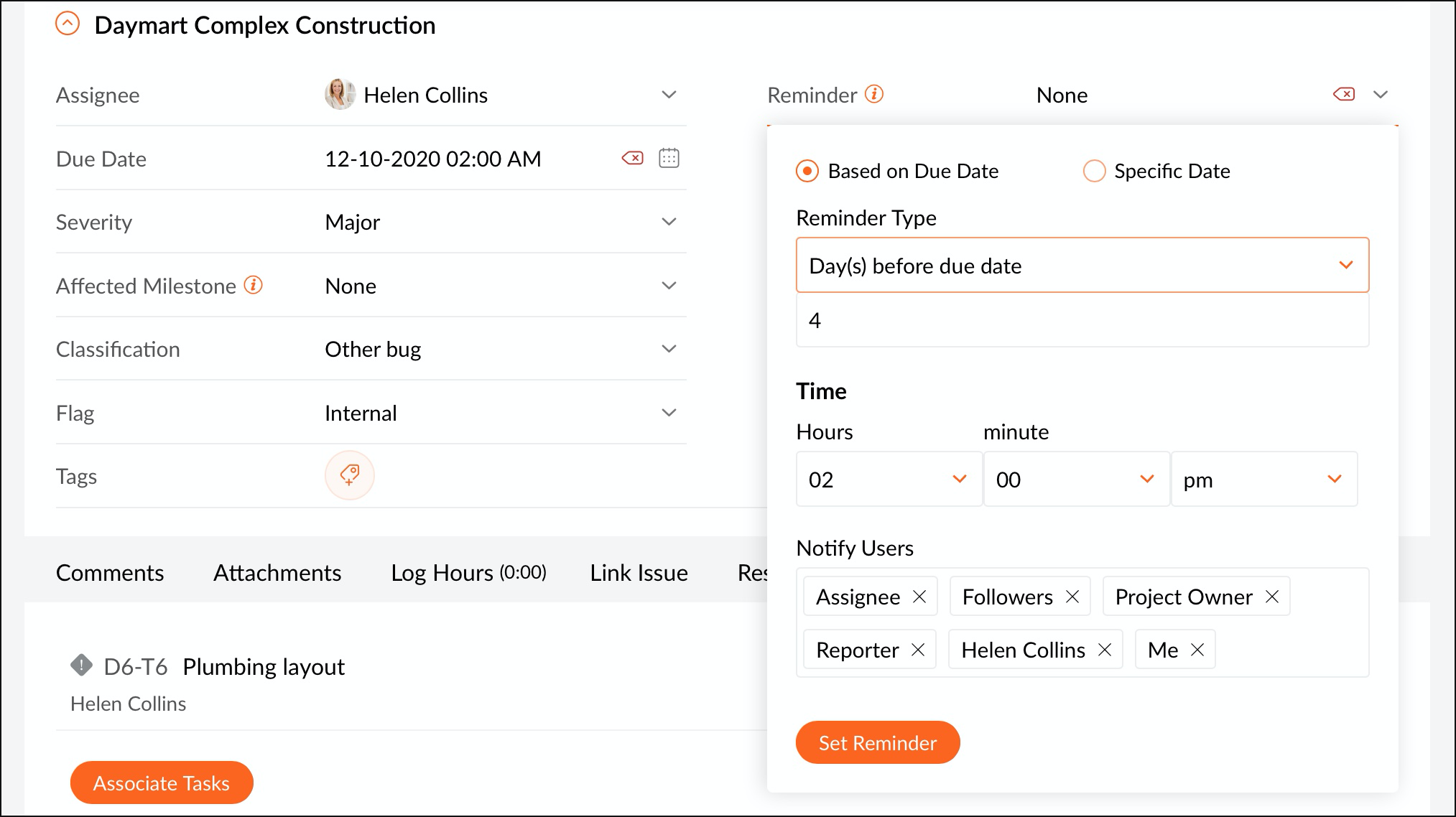Clear the Reminder value
Screen dimensions: 1456x817
point(1343,94)
